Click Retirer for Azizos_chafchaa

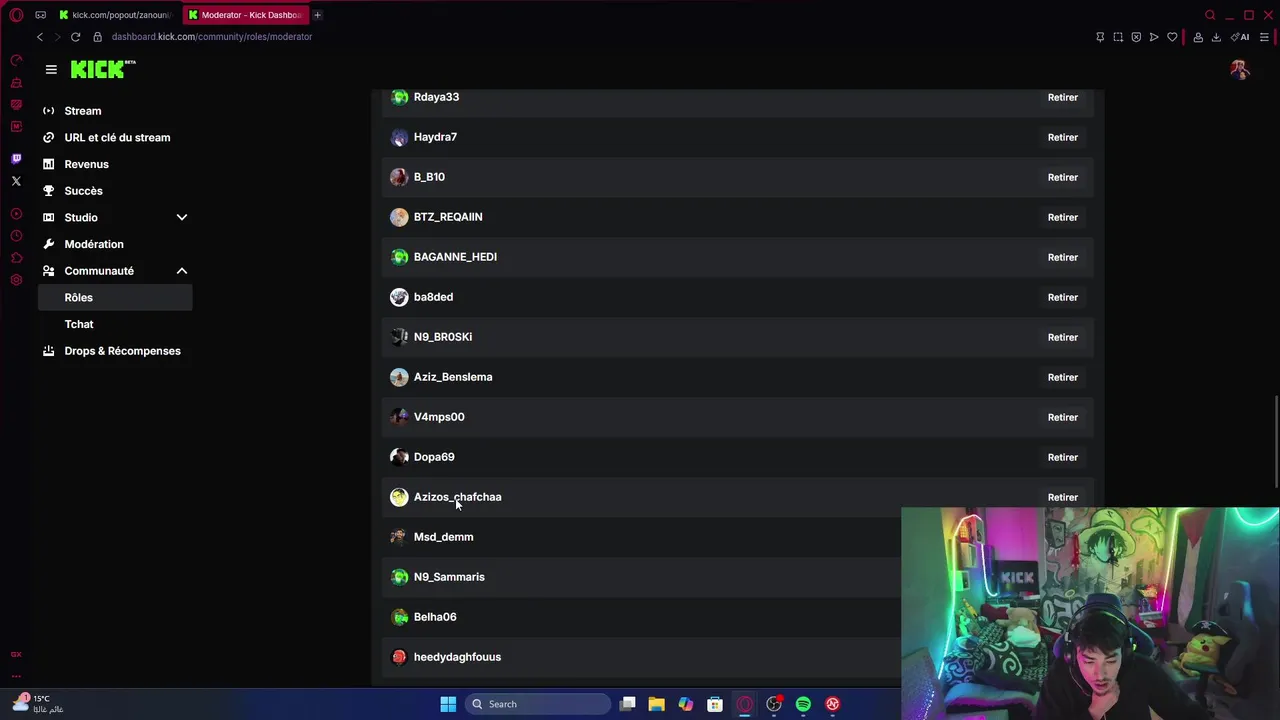(x=1062, y=497)
